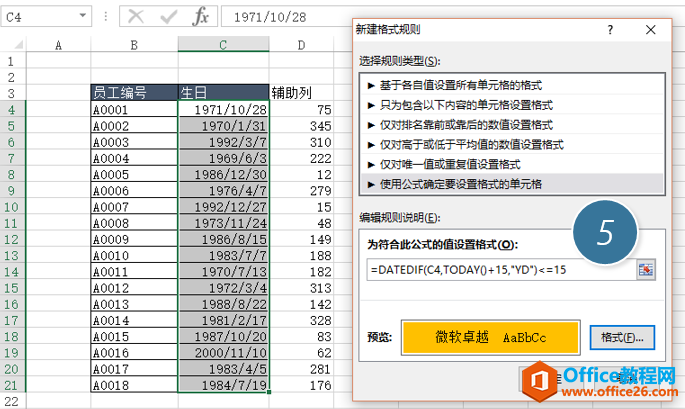Select row 4 header
Image resolution: width=685 pixels, height=409 pixels.
click(x=12, y=109)
